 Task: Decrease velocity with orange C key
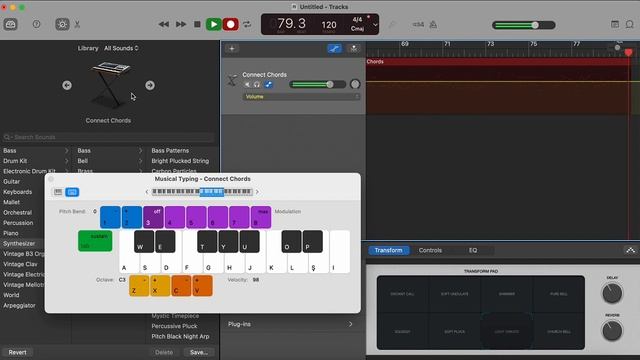(181, 285)
